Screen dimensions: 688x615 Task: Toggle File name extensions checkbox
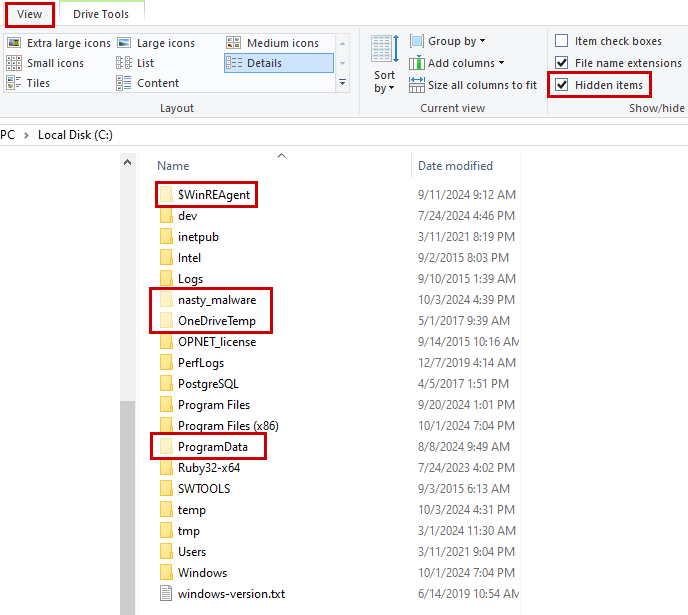(562, 63)
